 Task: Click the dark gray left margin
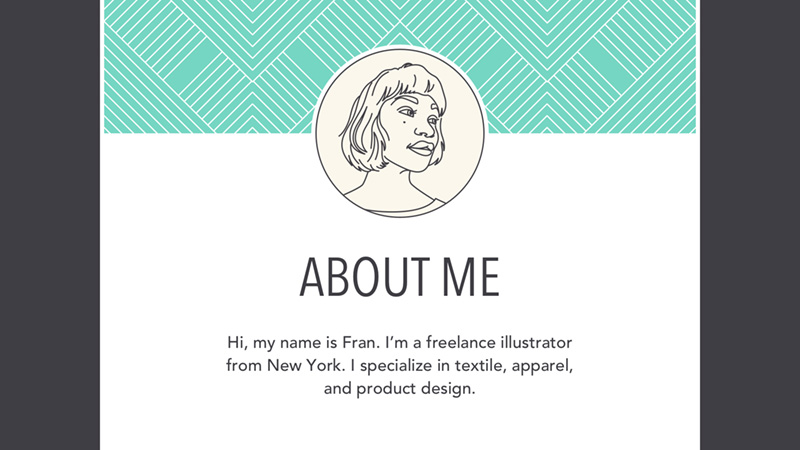pos(50,225)
